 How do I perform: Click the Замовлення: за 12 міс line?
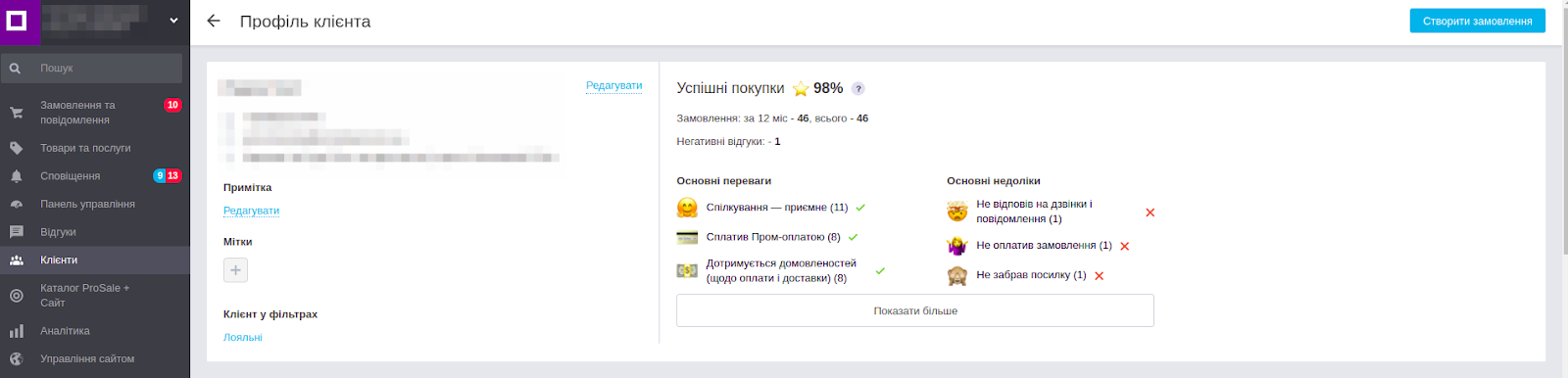[x=772, y=118]
